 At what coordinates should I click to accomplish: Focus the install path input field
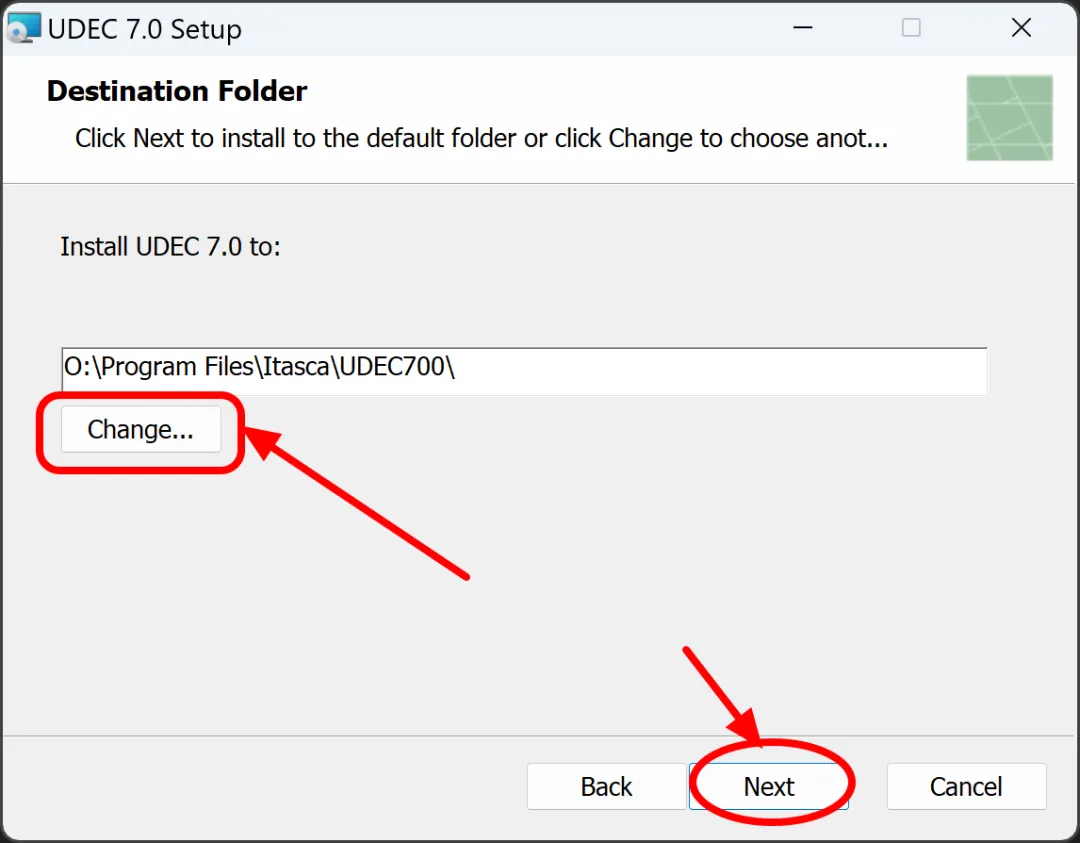pyautogui.click(x=524, y=371)
